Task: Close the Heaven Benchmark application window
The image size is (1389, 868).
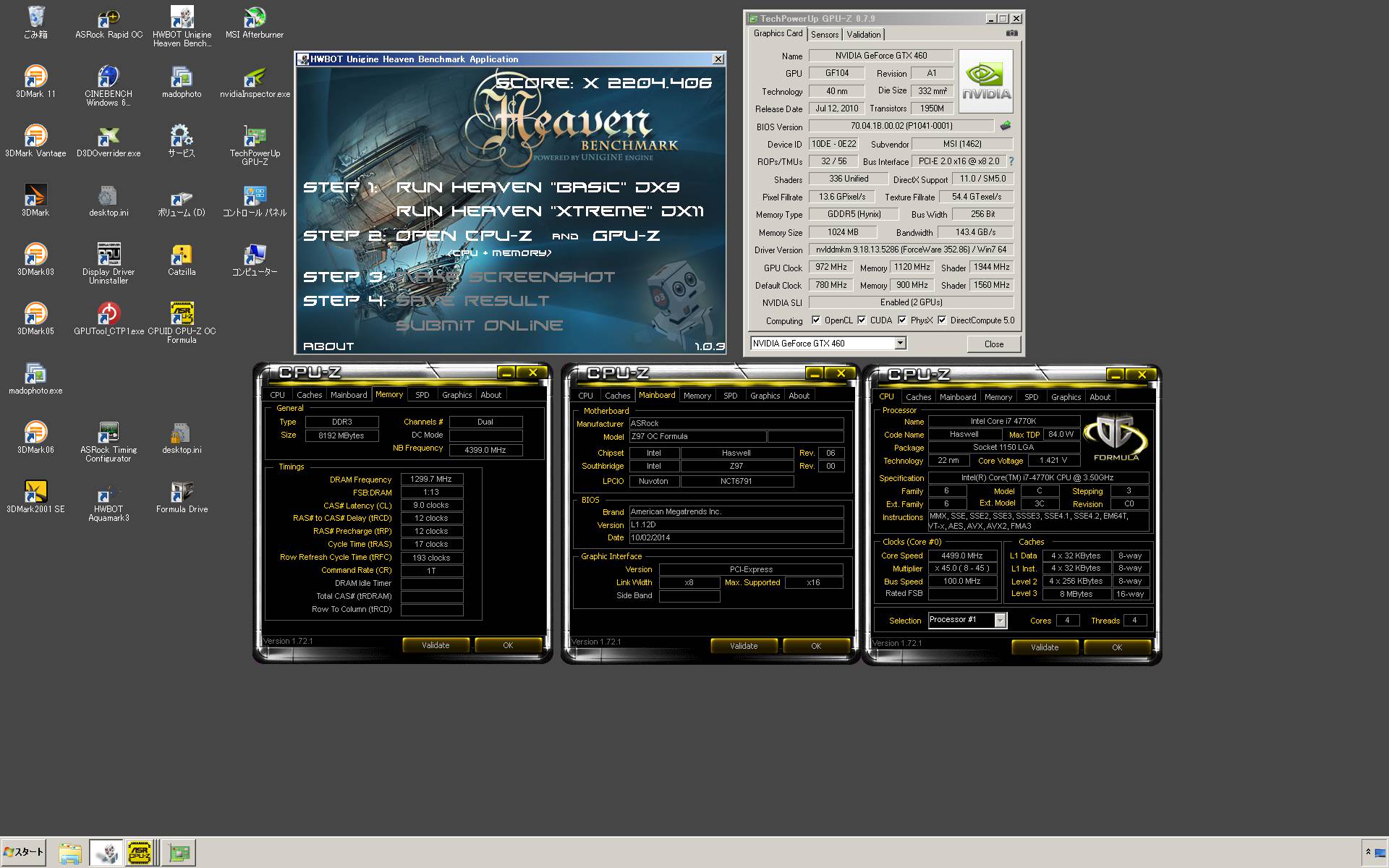Action: (x=718, y=59)
